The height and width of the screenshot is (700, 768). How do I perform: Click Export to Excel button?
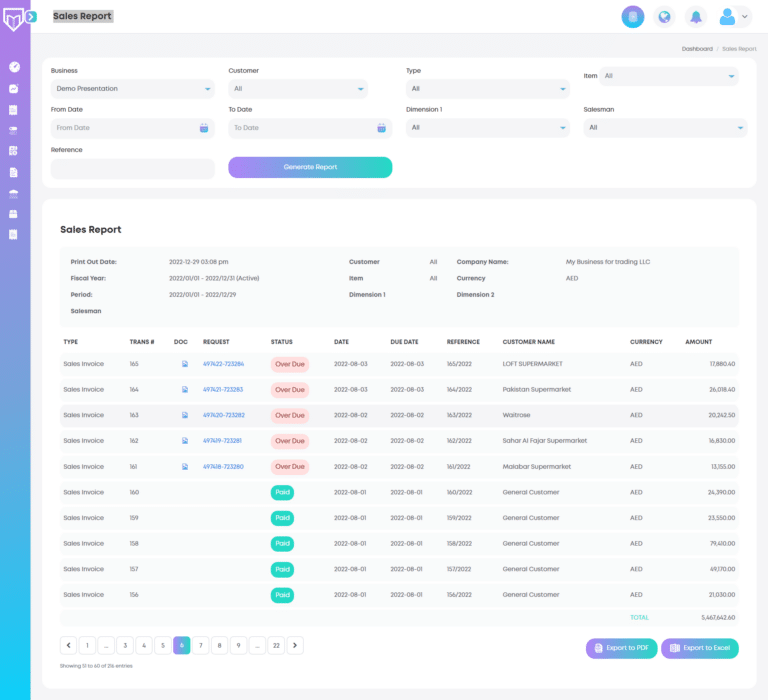tap(699, 649)
